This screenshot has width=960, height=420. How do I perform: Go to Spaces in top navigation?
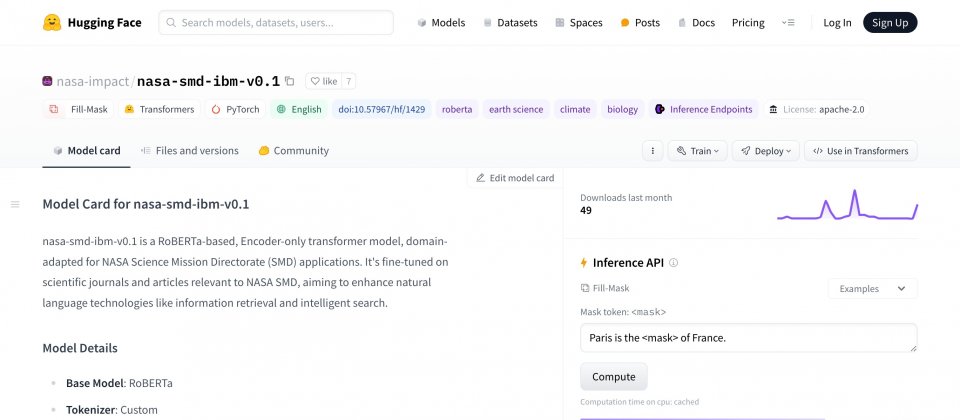(x=579, y=23)
